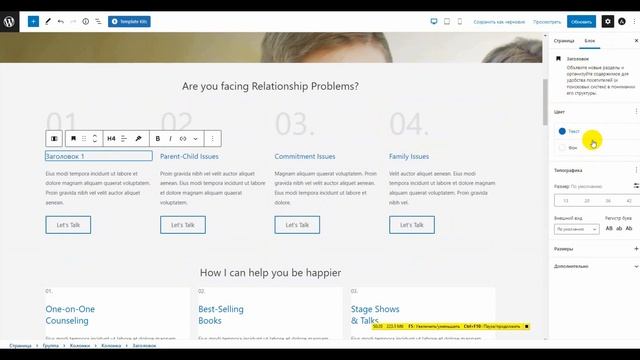Insert a link on the heading
Viewport: 640px width, 360px height.
(x=183, y=138)
